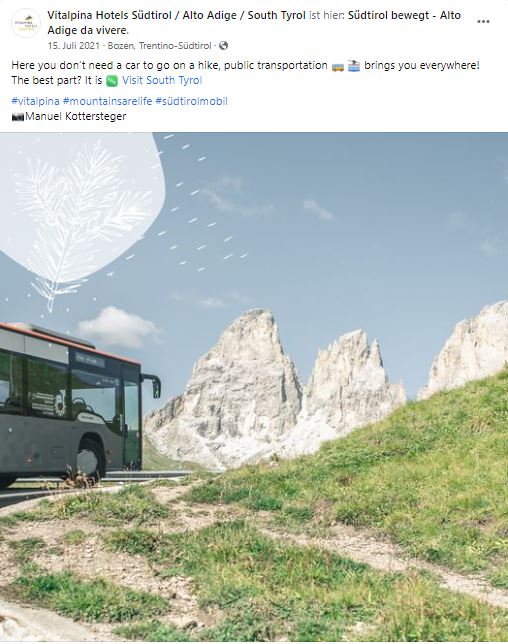The image size is (508, 644).
Task: Open the three-dot post options menu
Action: pos(483,22)
